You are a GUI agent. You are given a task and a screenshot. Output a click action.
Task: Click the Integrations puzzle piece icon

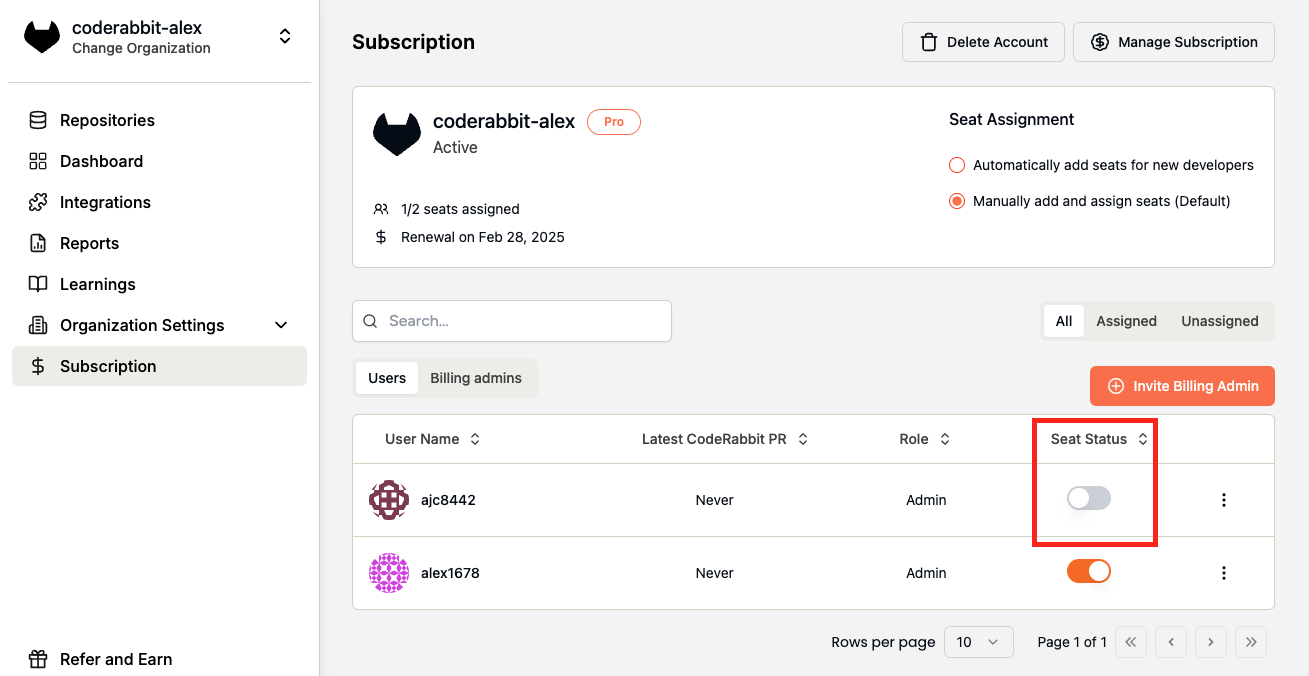pos(38,202)
